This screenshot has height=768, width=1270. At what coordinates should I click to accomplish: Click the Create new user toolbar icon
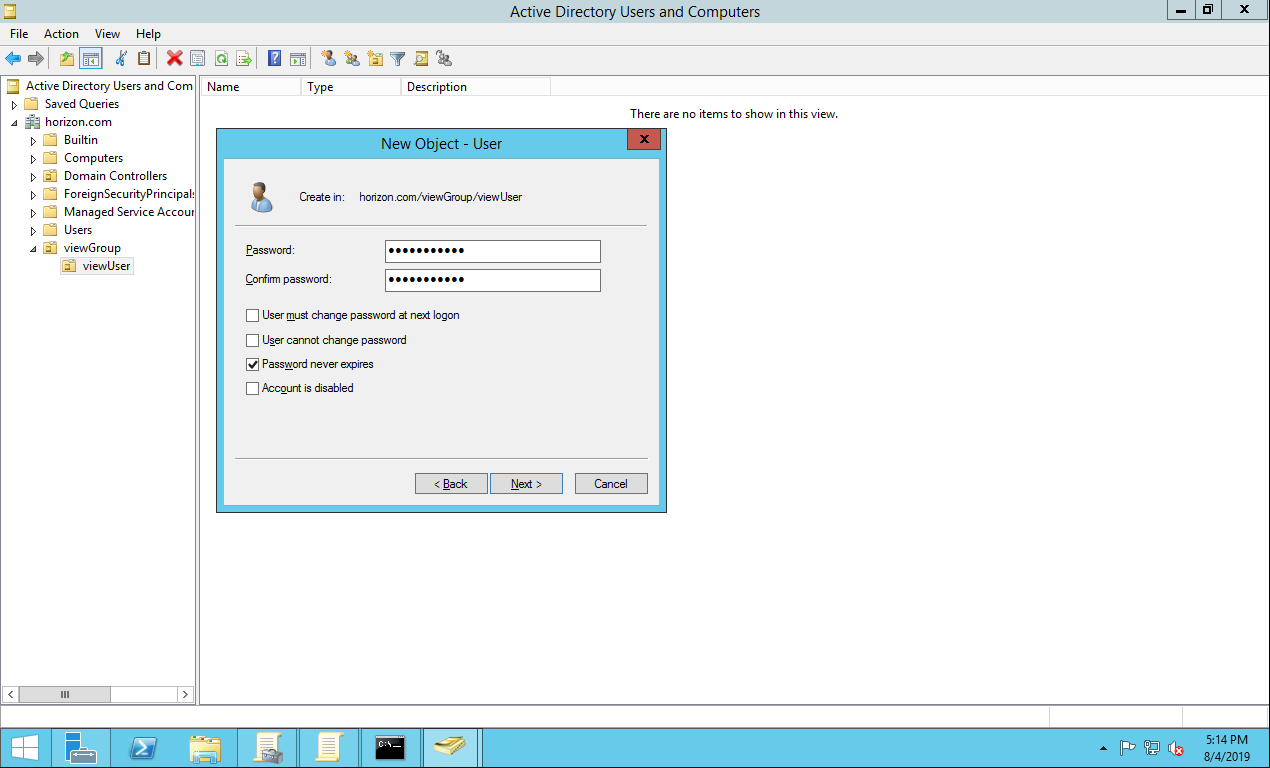pyautogui.click(x=328, y=59)
